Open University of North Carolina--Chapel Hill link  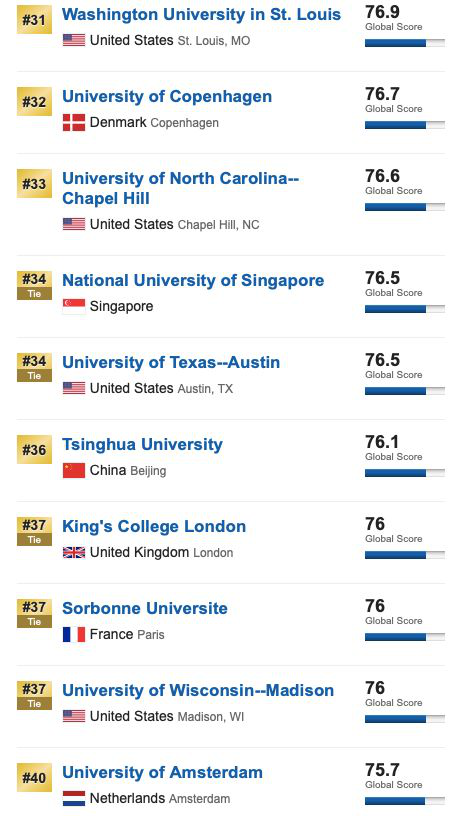180,188
